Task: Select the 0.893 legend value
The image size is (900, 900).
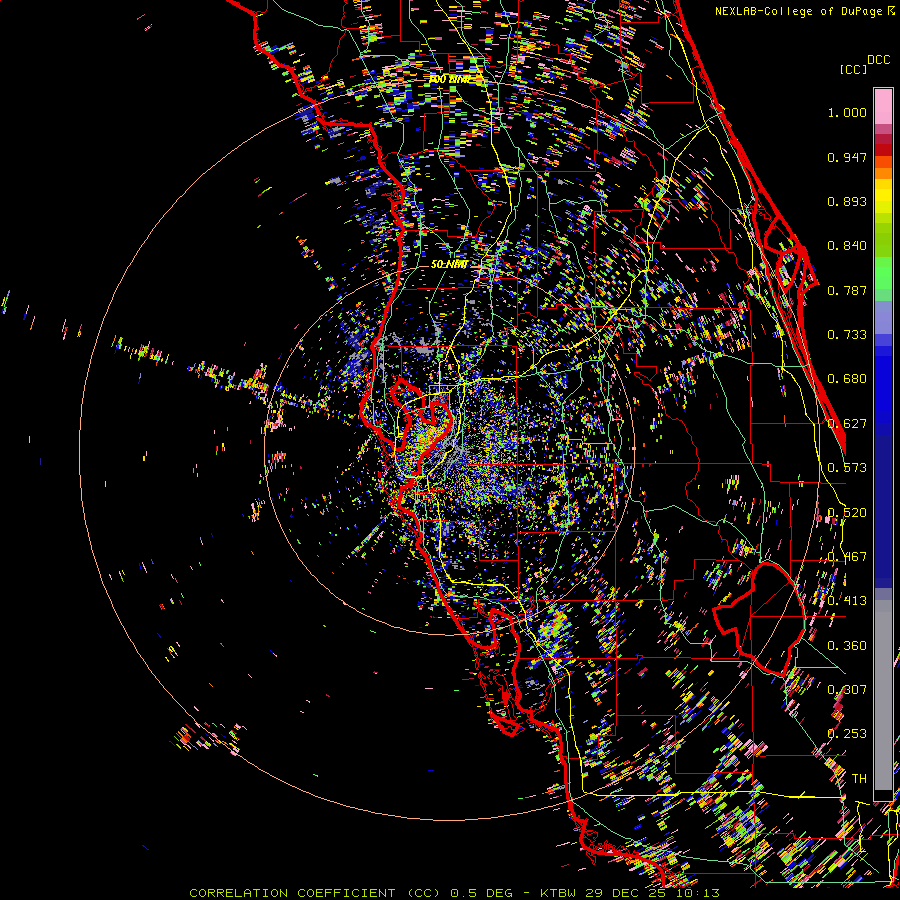Action: click(x=847, y=201)
